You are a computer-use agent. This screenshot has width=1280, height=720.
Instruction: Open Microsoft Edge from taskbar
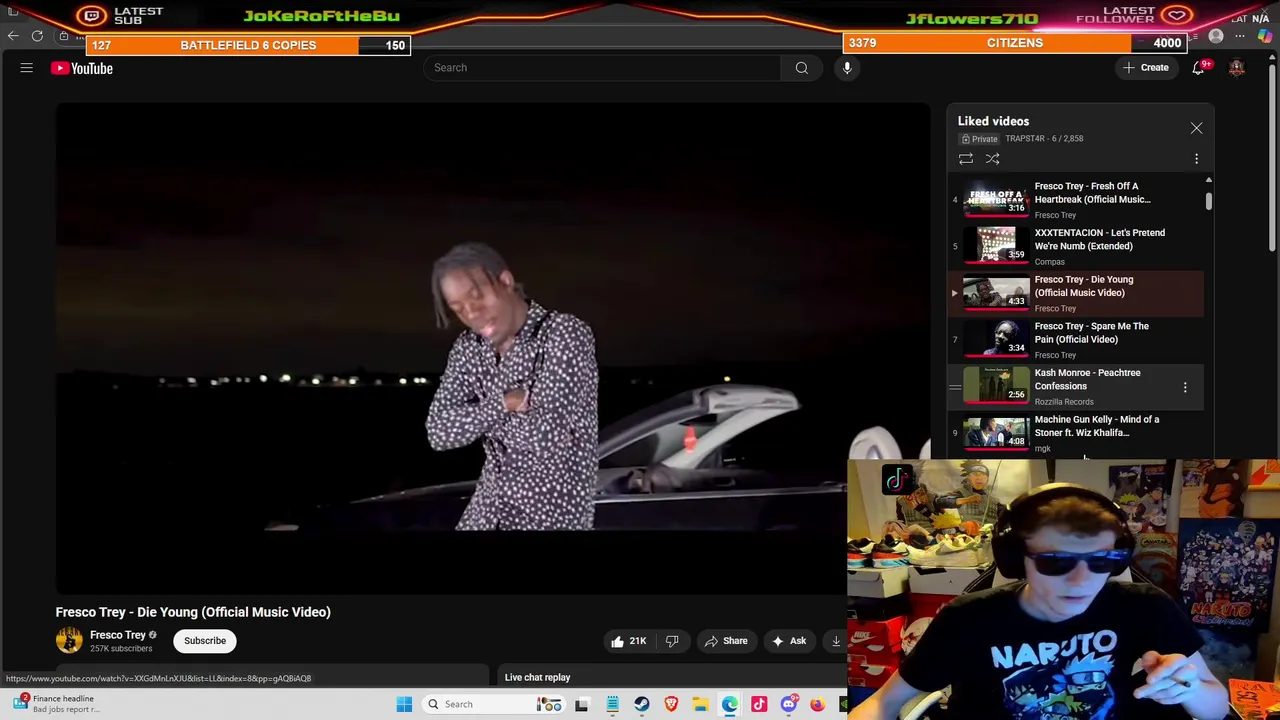coord(730,704)
